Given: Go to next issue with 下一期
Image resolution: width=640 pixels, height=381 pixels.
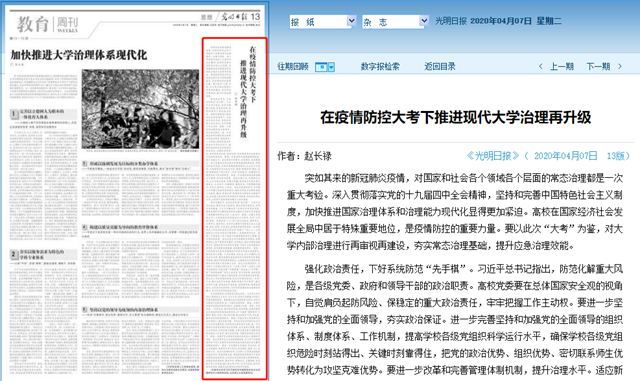Looking at the screenshot, I should click(598, 67).
